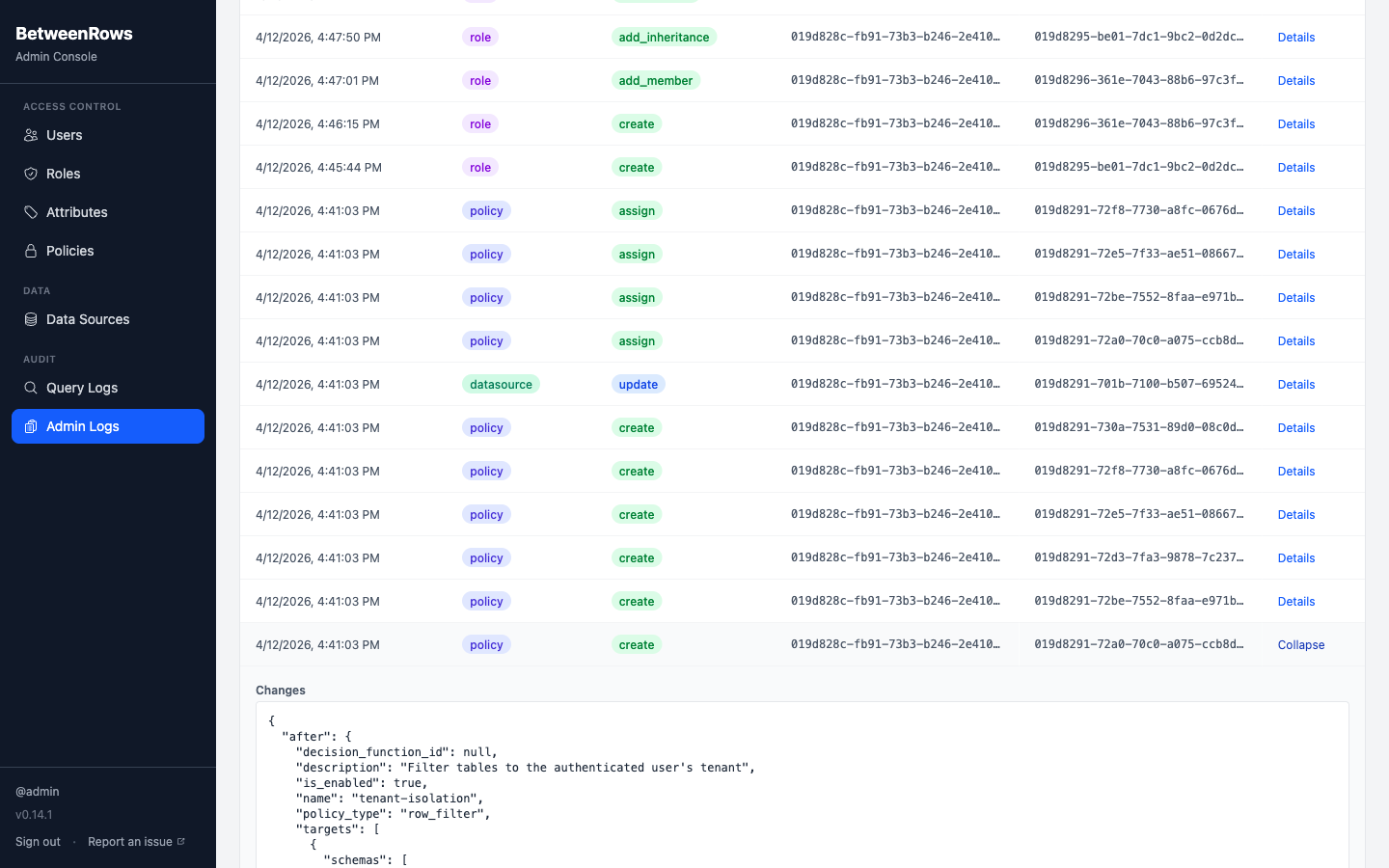Image resolution: width=1389 pixels, height=868 pixels.
Task: Click the role badge on the 4:47:50 PM row
Action: point(479,37)
